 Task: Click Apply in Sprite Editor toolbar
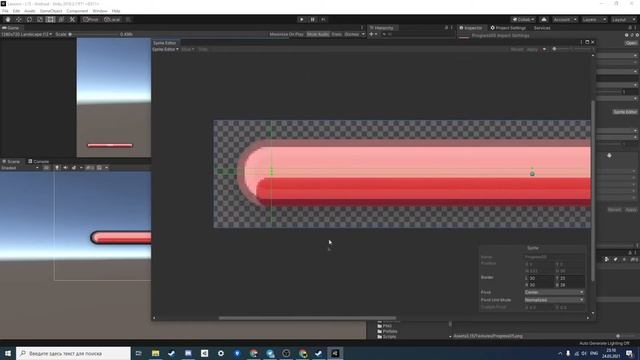click(x=532, y=49)
